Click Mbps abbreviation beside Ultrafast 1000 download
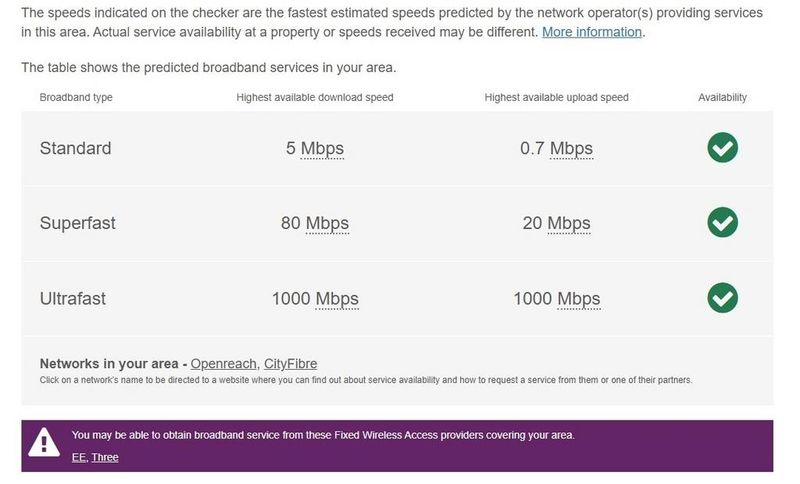800x484 pixels. (337, 298)
